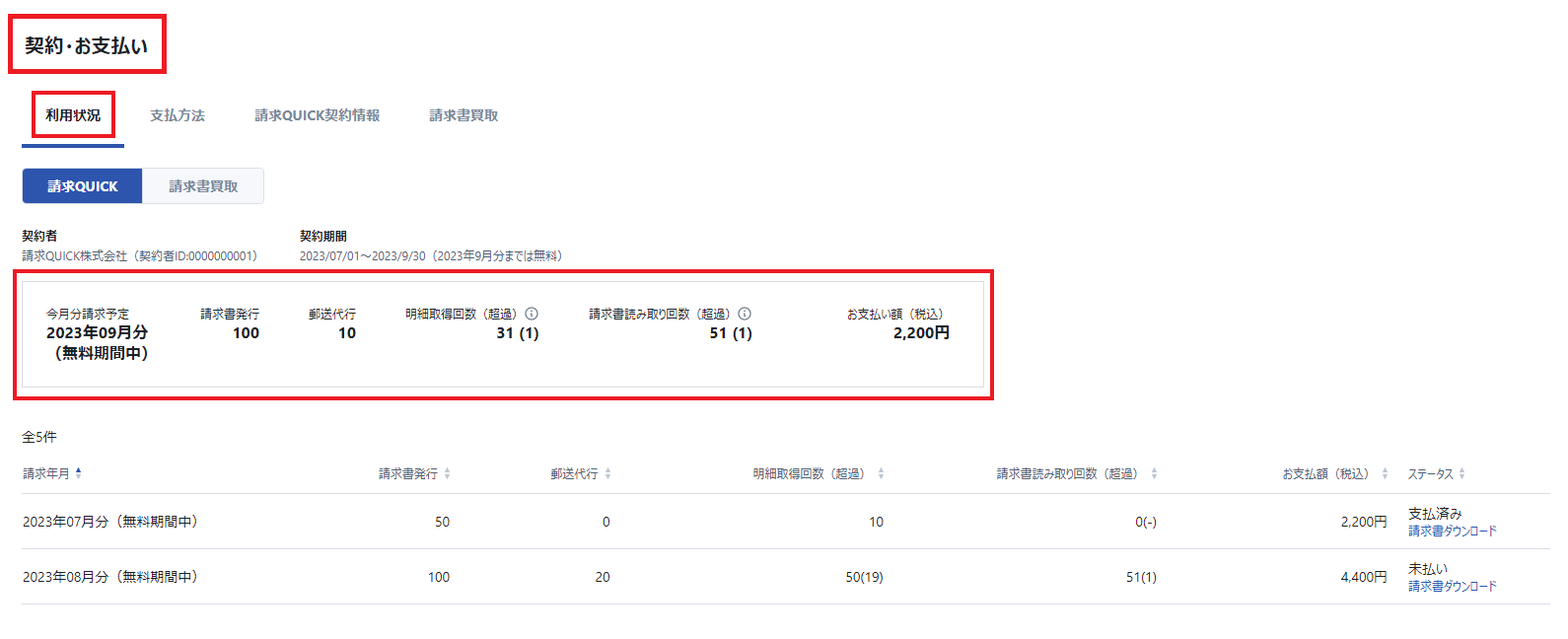Click 請求書発行 column header text
This screenshot has height=639, width=1568.
(408, 473)
